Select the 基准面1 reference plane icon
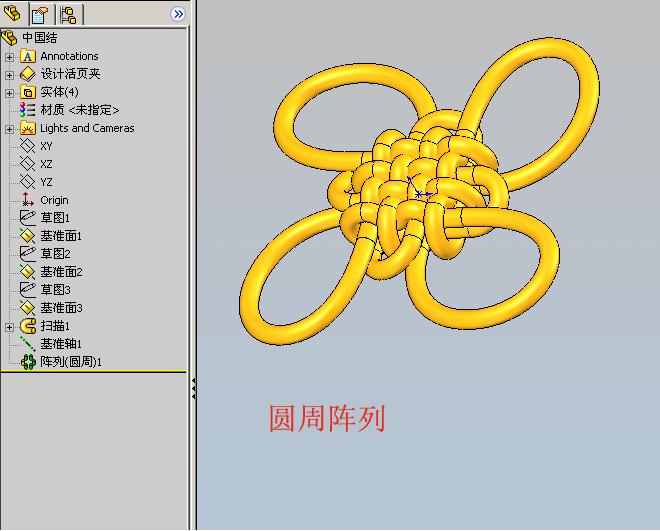660x531 pixels. (28, 236)
